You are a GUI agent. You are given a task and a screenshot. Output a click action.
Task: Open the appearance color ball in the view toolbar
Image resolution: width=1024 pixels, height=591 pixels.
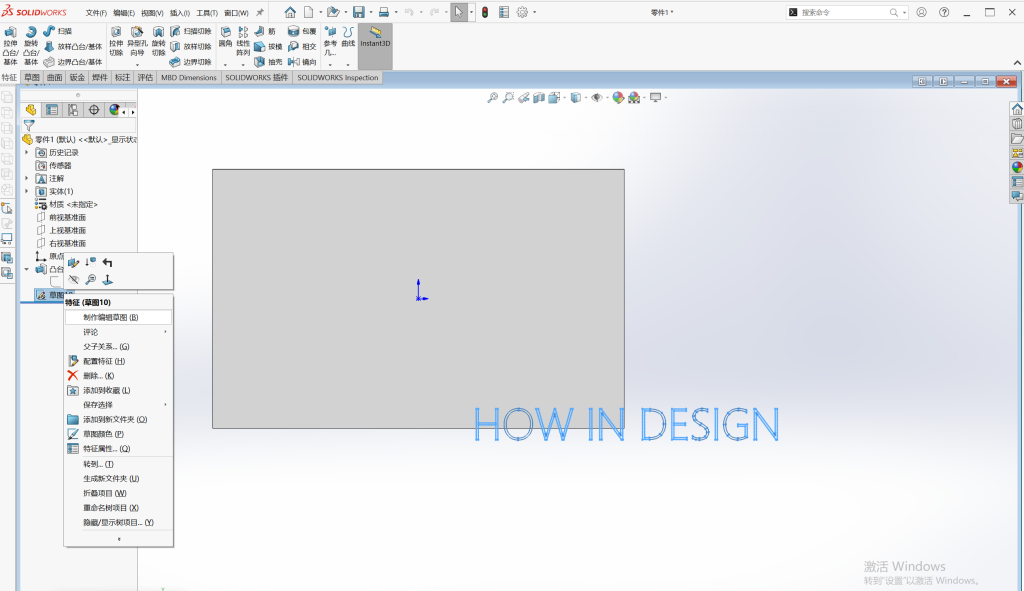[618, 98]
